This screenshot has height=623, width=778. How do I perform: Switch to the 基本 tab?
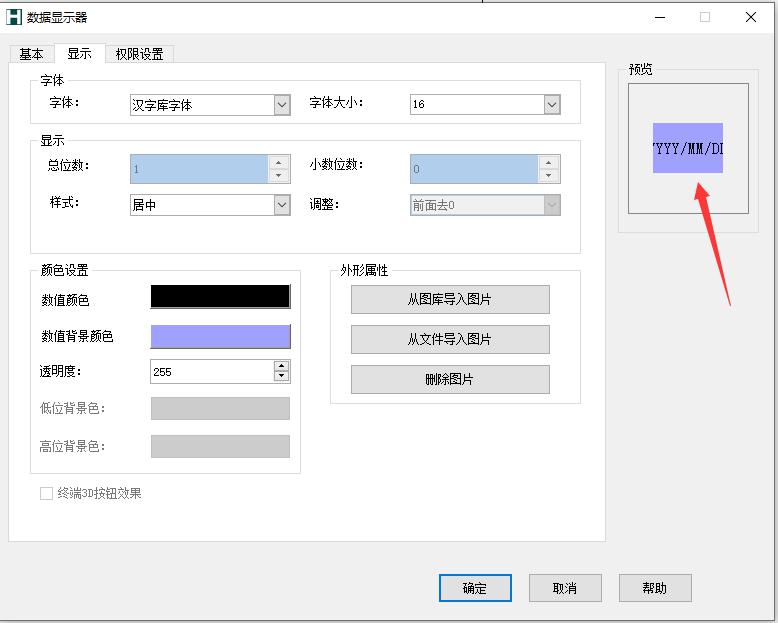tap(31, 54)
